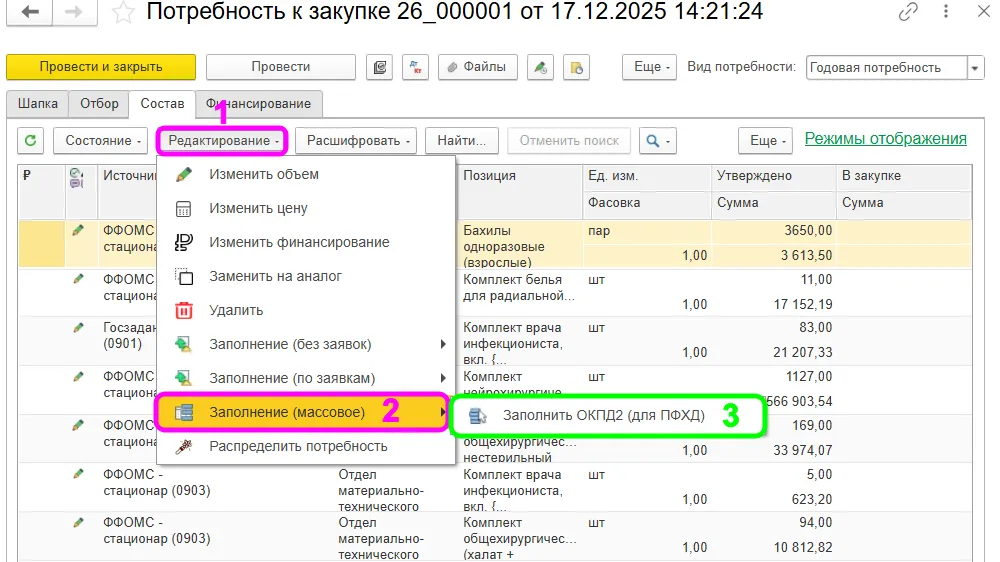Choose Распределить потребность menu entry
This screenshot has height=562, width=1000.
[x=306, y=447]
